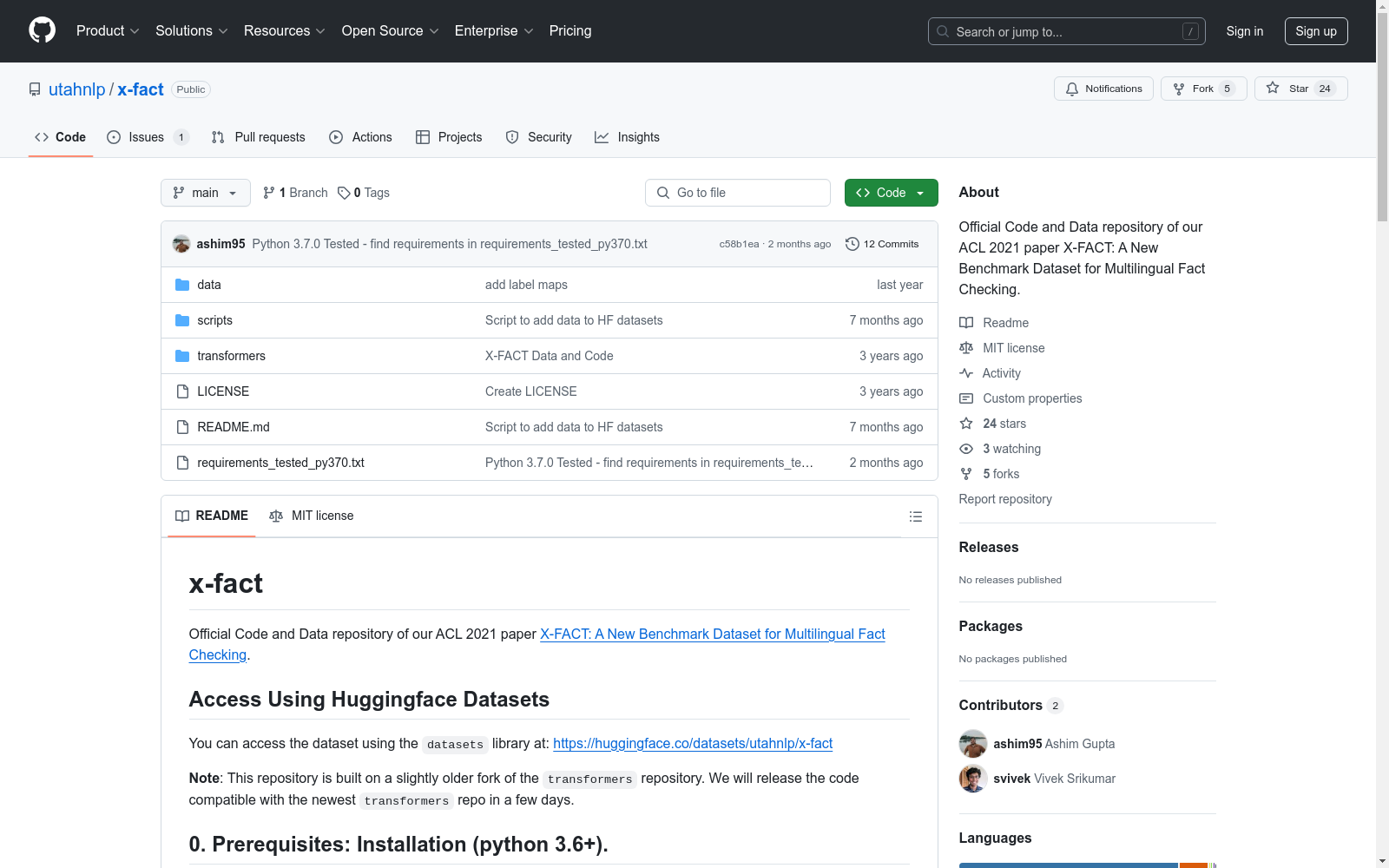The width and height of the screenshot is (1389, 868).
Task: Open the scripts folder
Action: 214,320
